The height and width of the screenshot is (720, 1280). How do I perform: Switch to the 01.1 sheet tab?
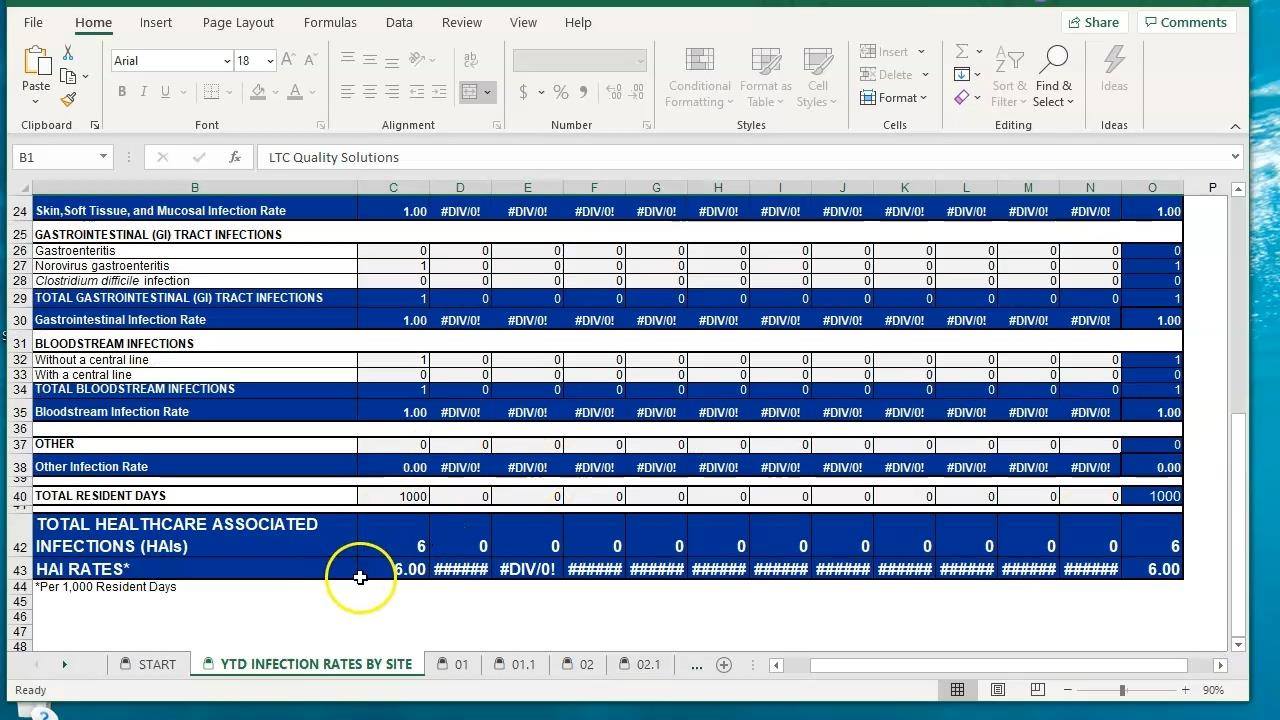[514, 665]
